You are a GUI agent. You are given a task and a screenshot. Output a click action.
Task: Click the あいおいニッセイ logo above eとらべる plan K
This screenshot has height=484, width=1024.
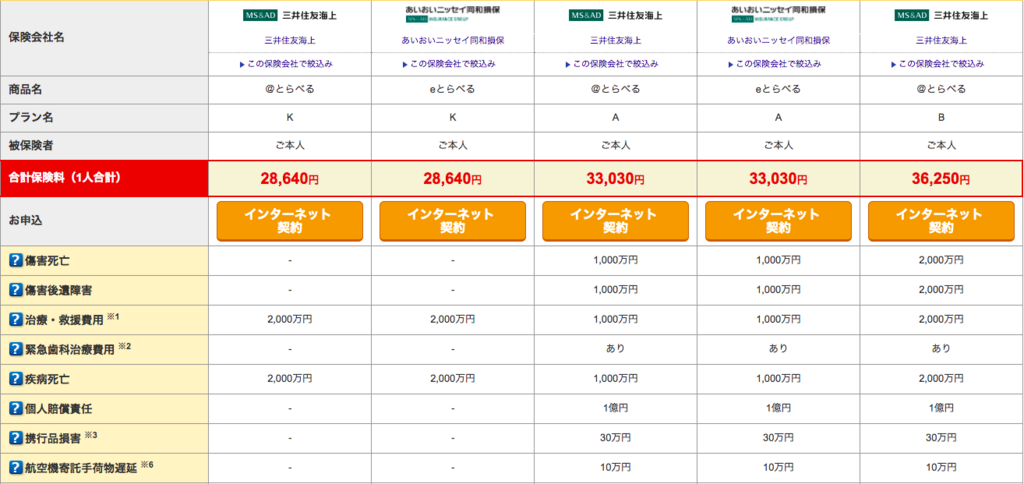pos(453,14)
